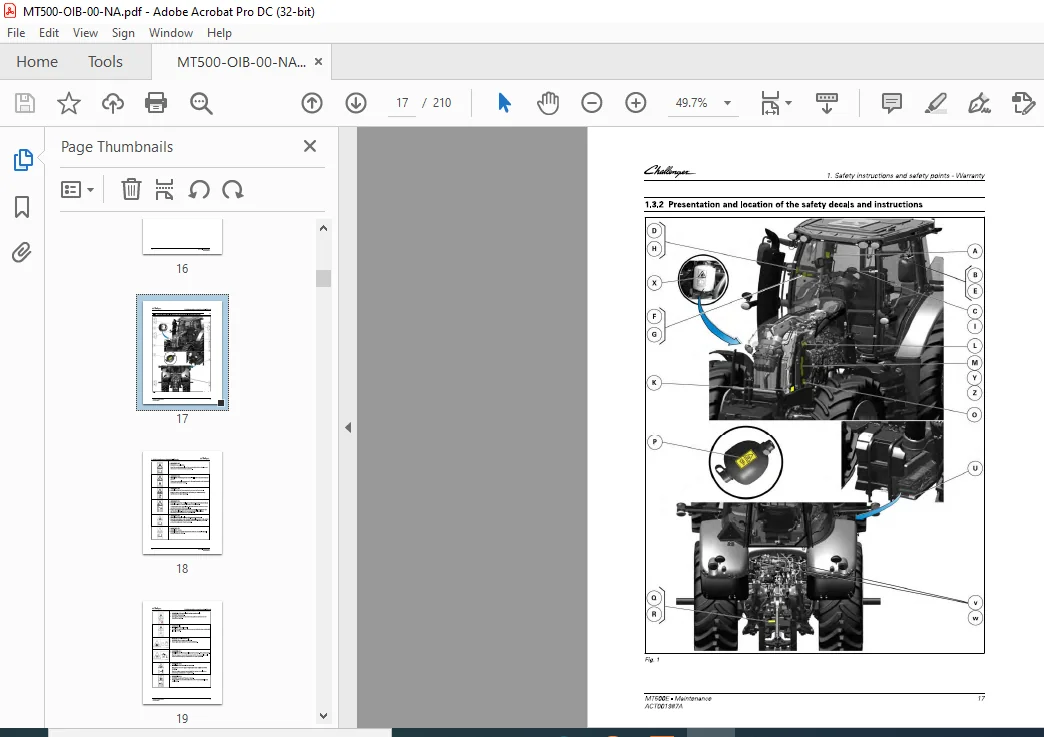Open the Window menu
Image resolution: width=1044 pixels, height=737 pixels.
(170, 33)
